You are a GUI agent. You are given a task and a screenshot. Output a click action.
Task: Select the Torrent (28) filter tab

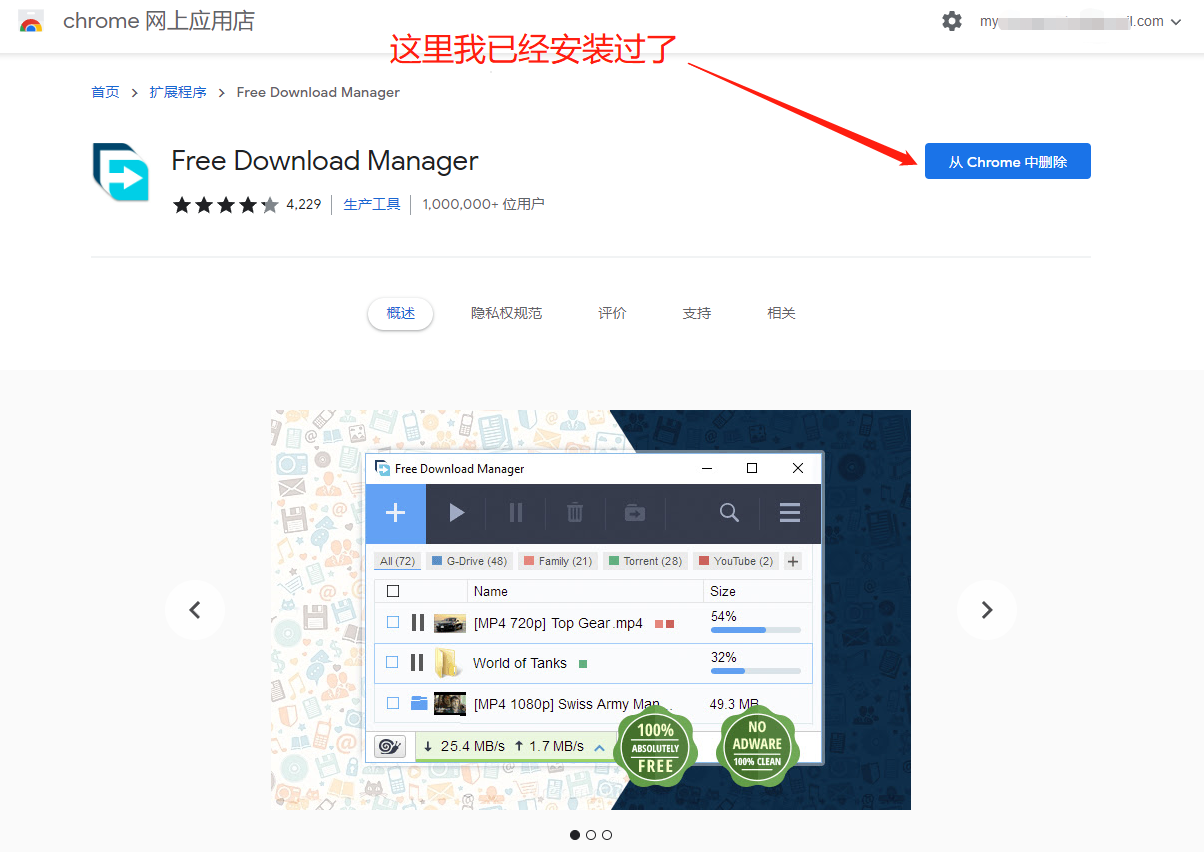tap(645, 560)
